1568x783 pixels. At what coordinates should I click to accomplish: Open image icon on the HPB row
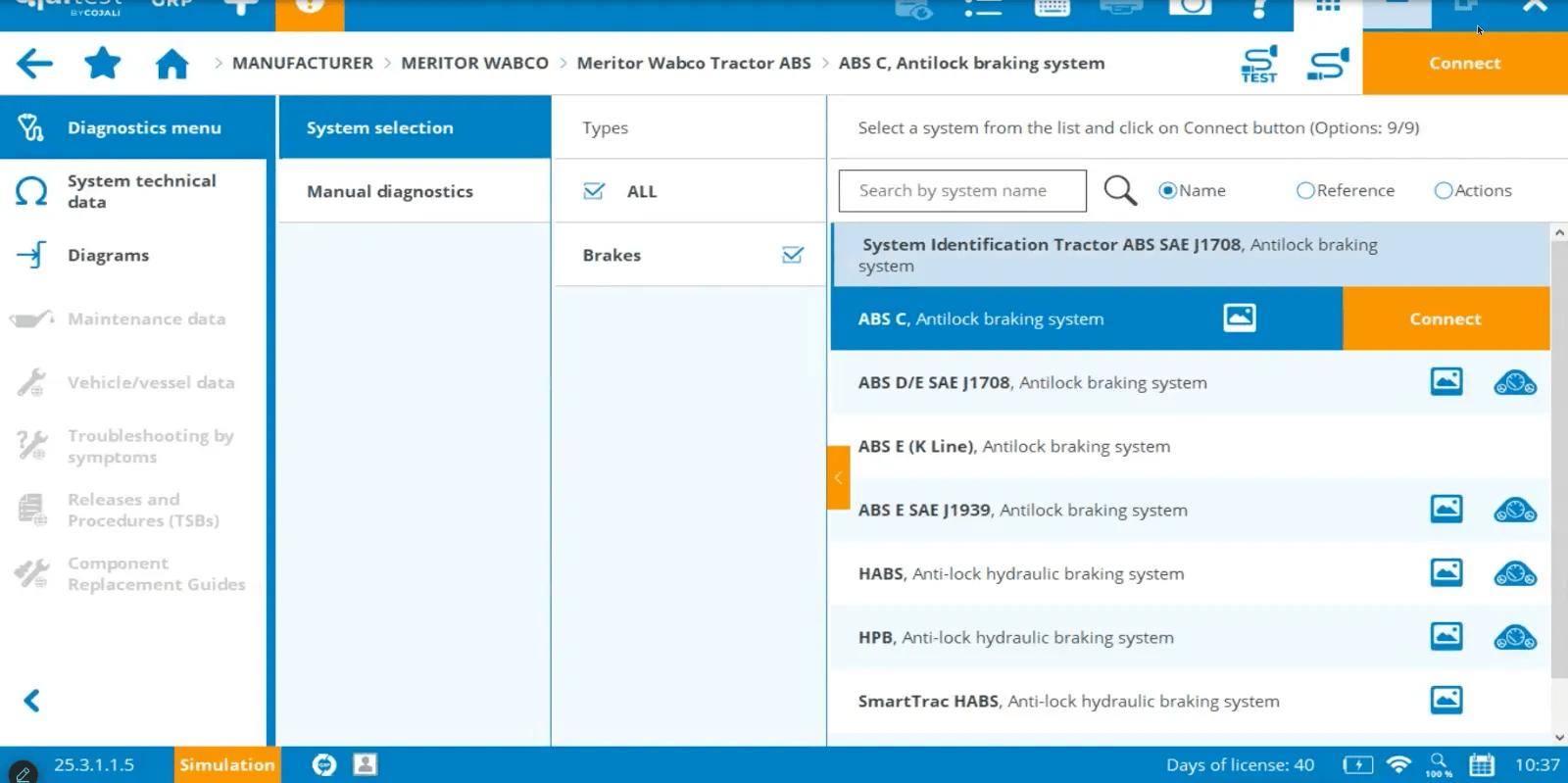pos(1446,636)
